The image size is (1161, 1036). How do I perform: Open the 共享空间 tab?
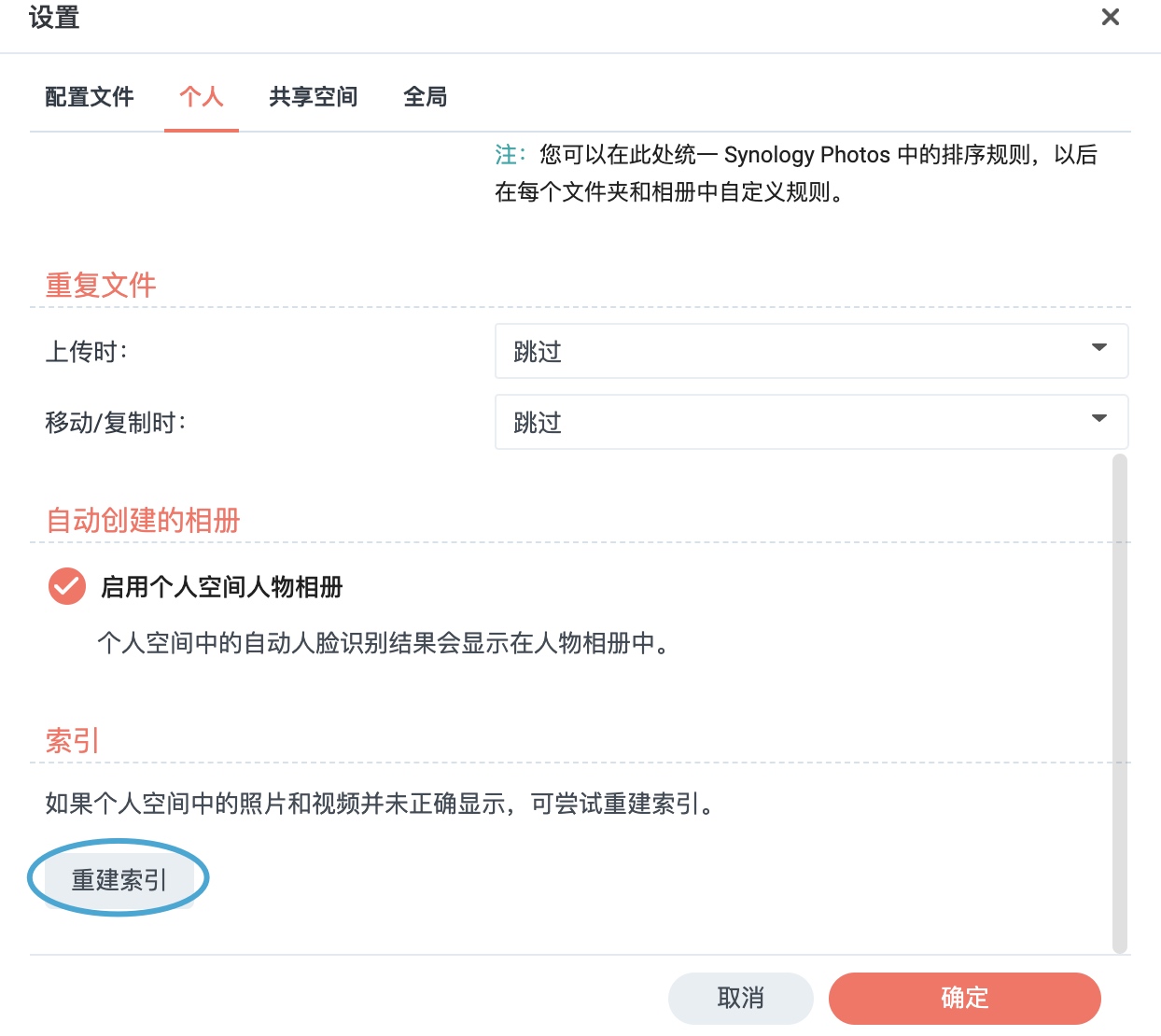[x=314, y=97]
